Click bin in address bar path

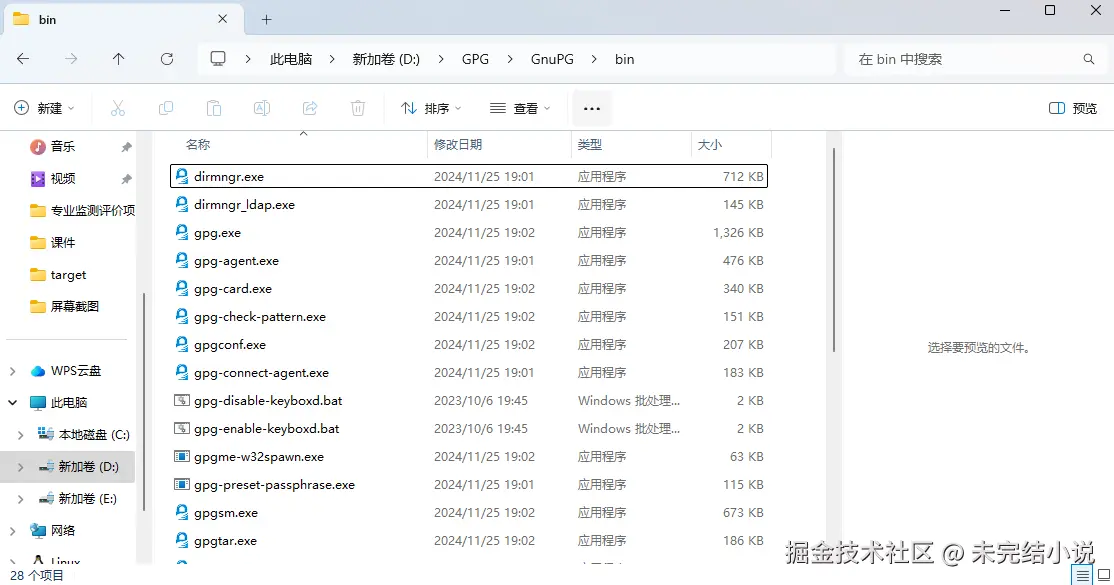pyautogui.click(x=624, y=59)
